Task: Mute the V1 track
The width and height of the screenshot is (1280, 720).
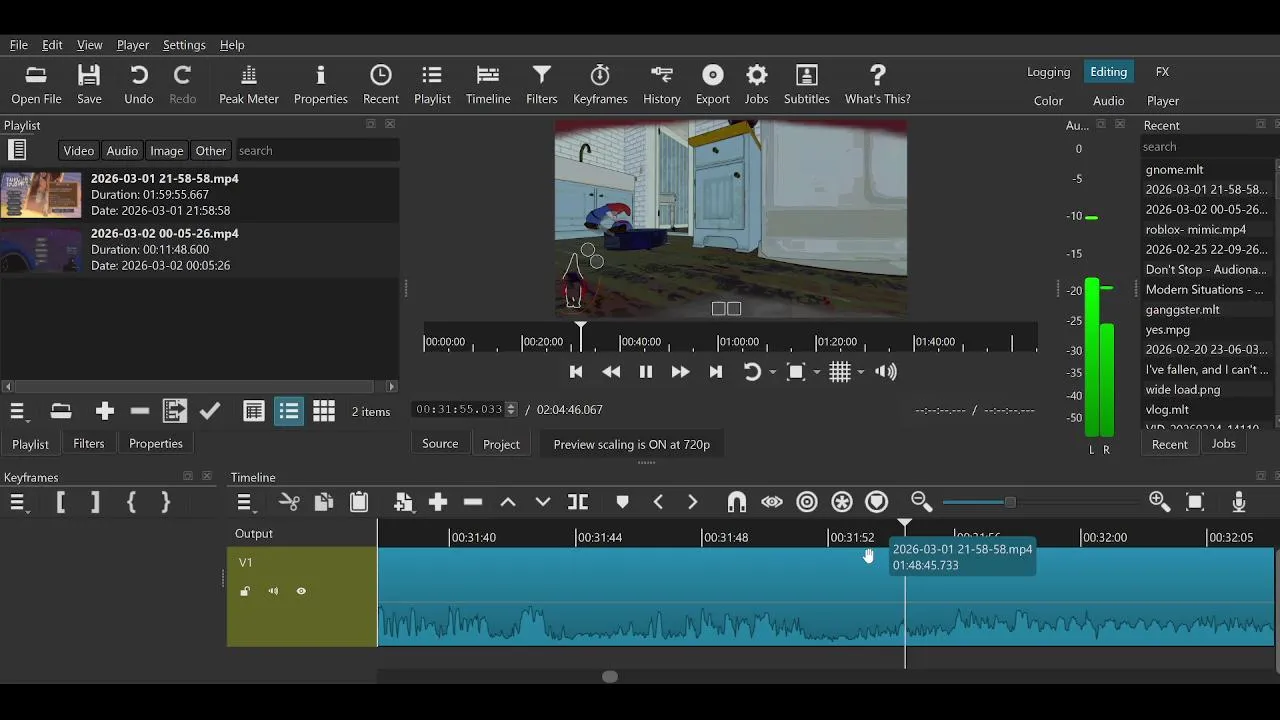Action: [x=273, y=591]
